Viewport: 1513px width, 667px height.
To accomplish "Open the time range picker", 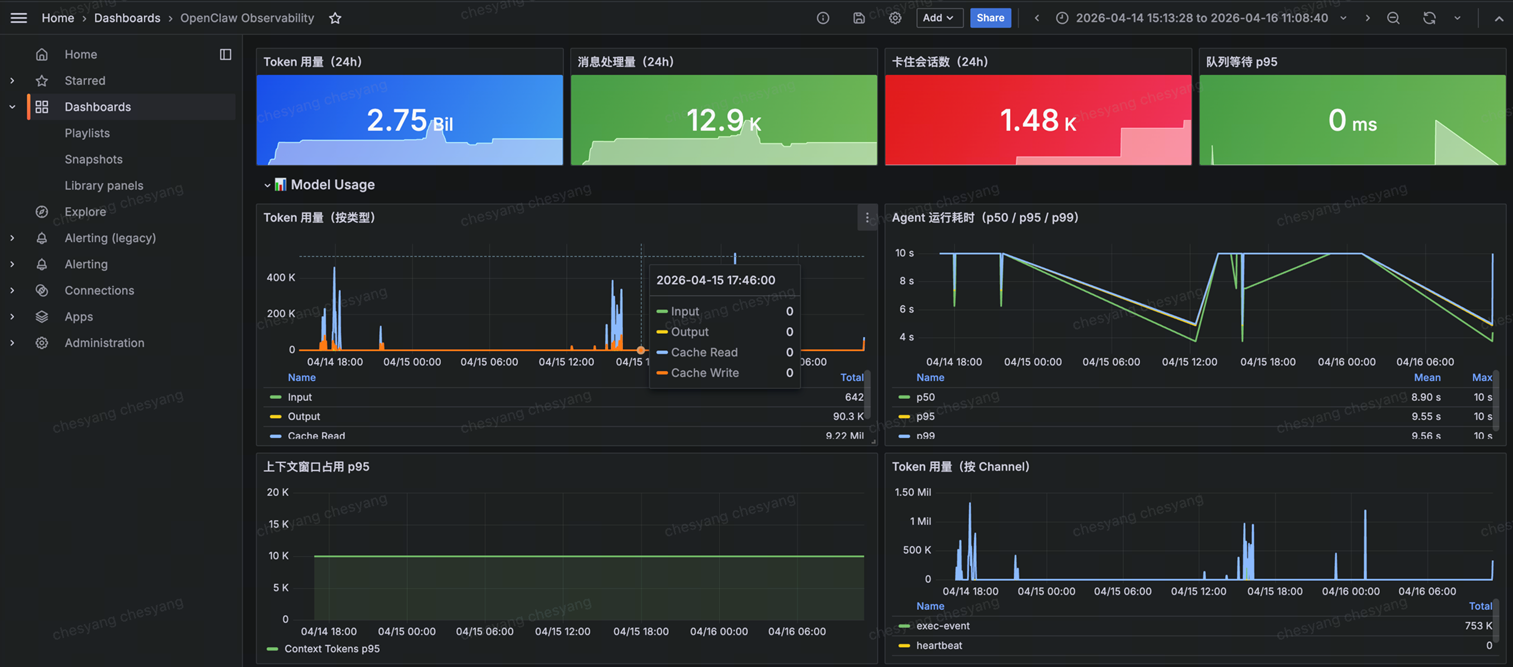I will coord(1201,18).
